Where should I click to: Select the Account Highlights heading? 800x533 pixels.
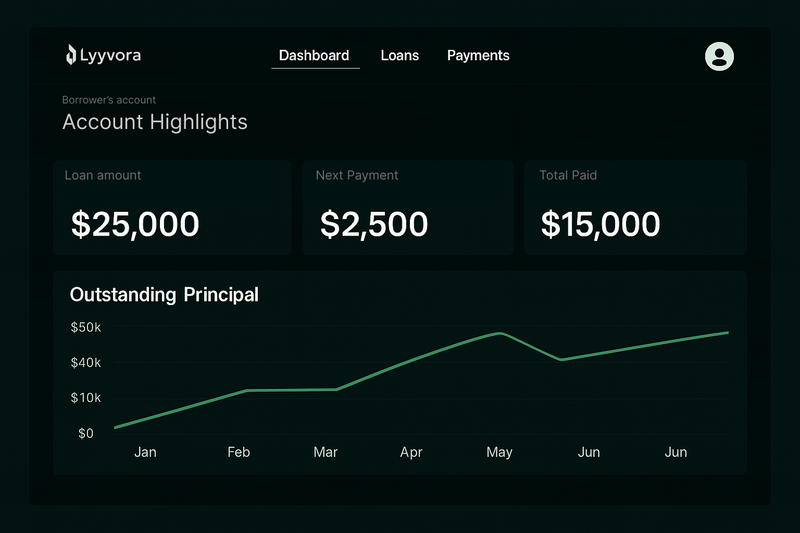[155, 122]
